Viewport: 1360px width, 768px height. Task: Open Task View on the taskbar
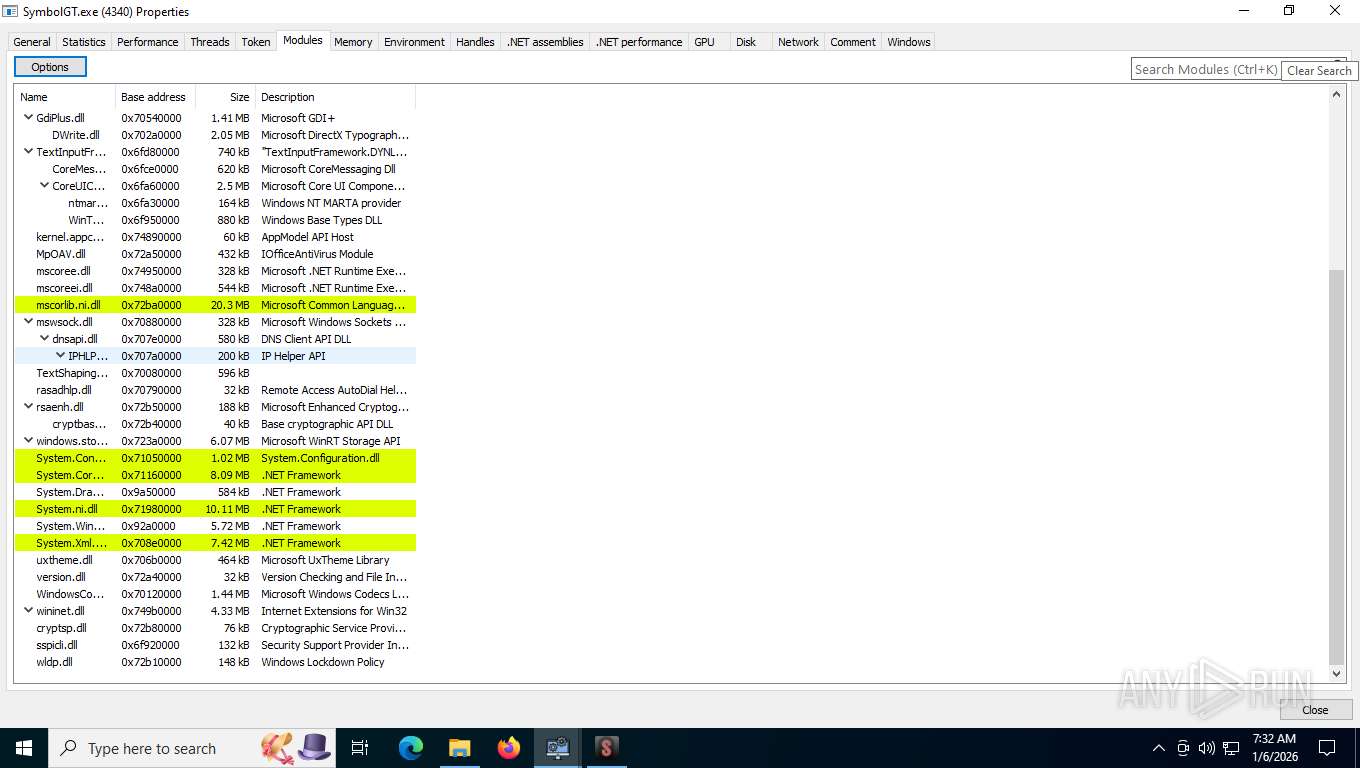[360, 748]
